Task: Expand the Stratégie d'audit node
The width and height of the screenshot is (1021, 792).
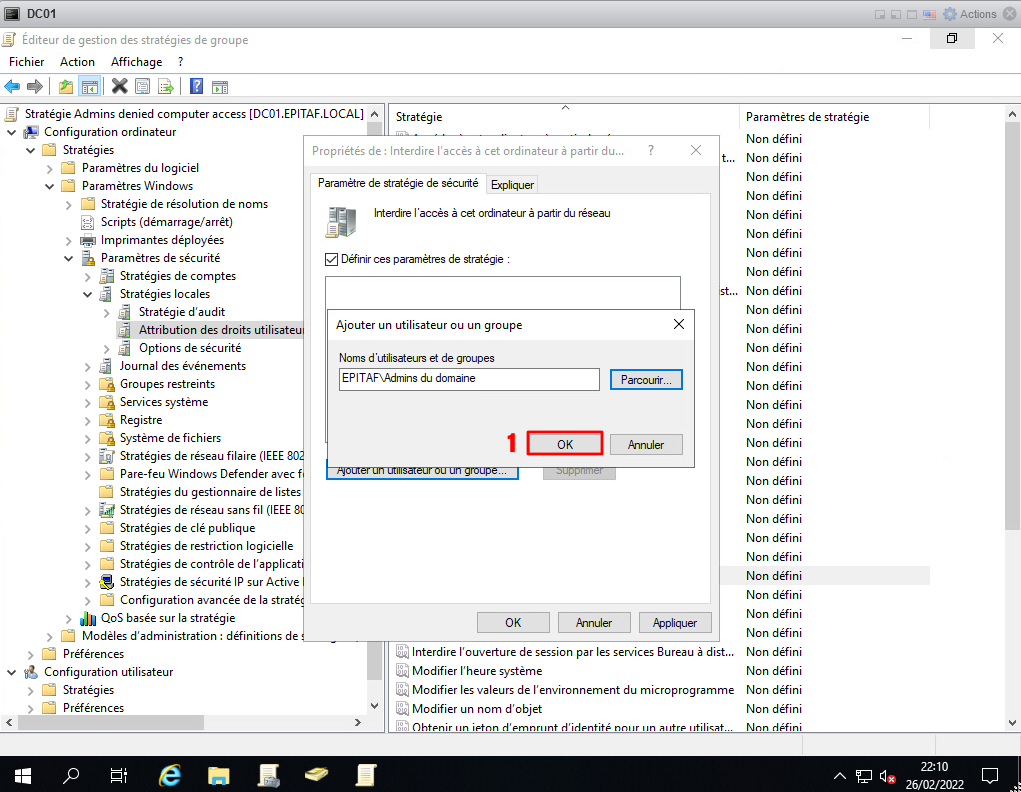Action: point(107,312)
